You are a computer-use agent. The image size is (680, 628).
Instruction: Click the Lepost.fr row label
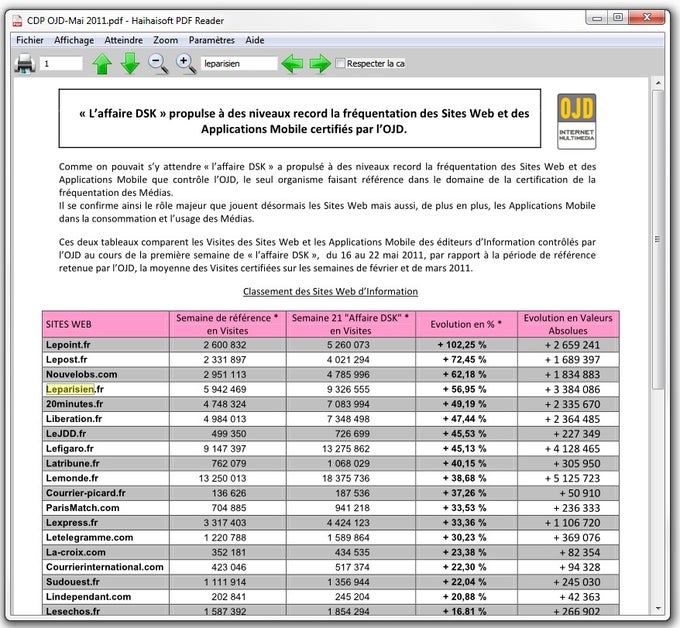[66, 360]
